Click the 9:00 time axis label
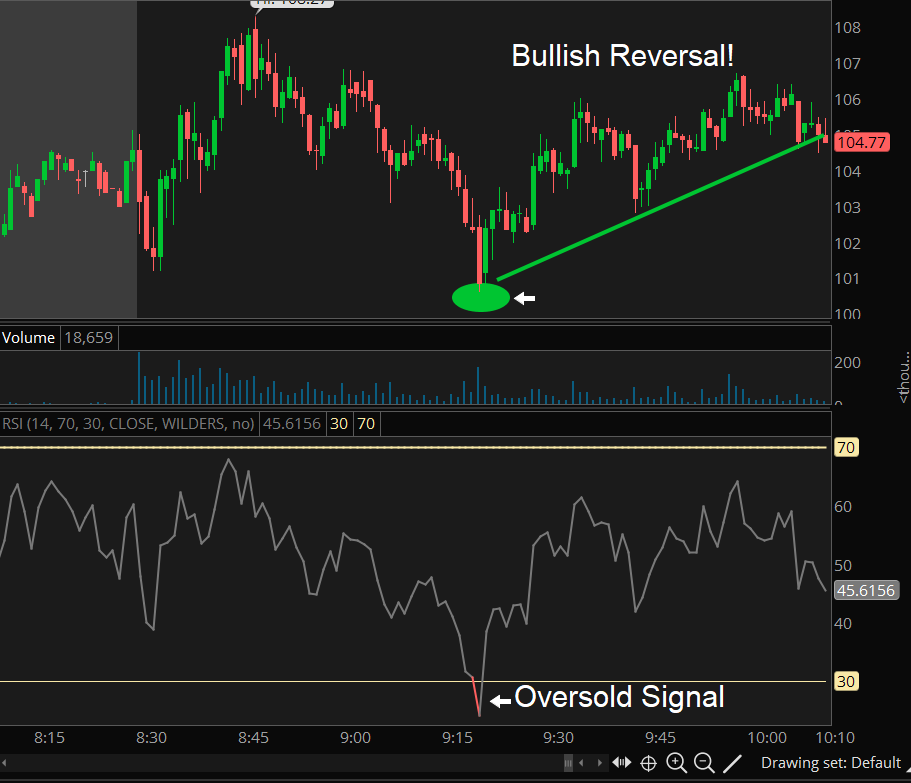911x783 pixels. pyautogui.click(x=356, y=738)
